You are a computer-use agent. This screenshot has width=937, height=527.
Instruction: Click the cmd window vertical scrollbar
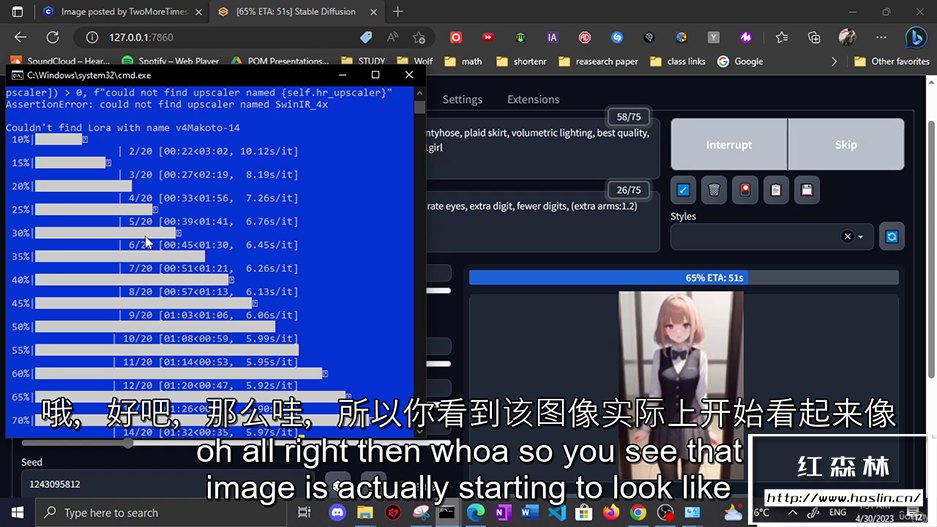click(419, 262)
